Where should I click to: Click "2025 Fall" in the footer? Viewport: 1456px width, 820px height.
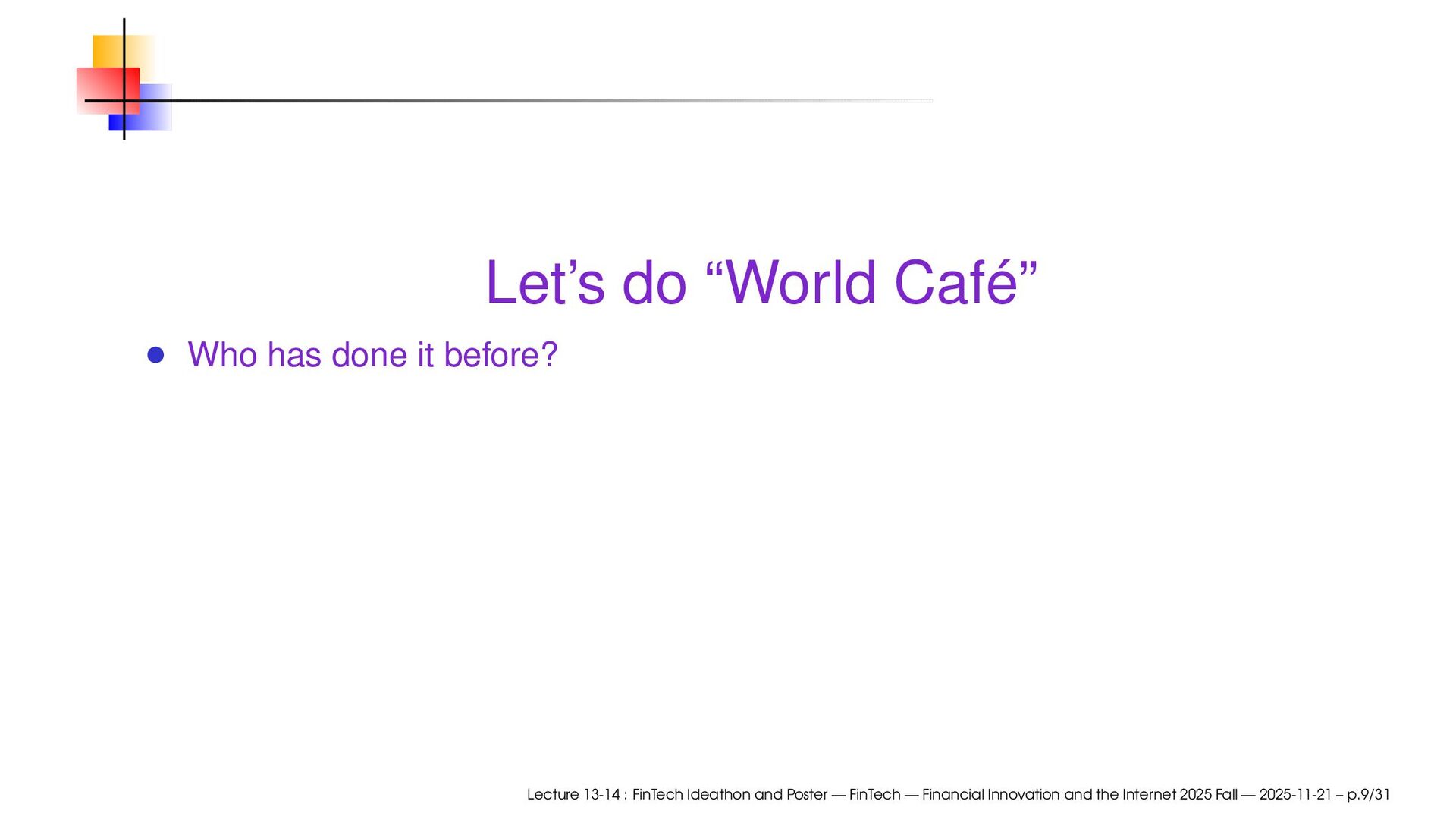[x=1208, y=794]
